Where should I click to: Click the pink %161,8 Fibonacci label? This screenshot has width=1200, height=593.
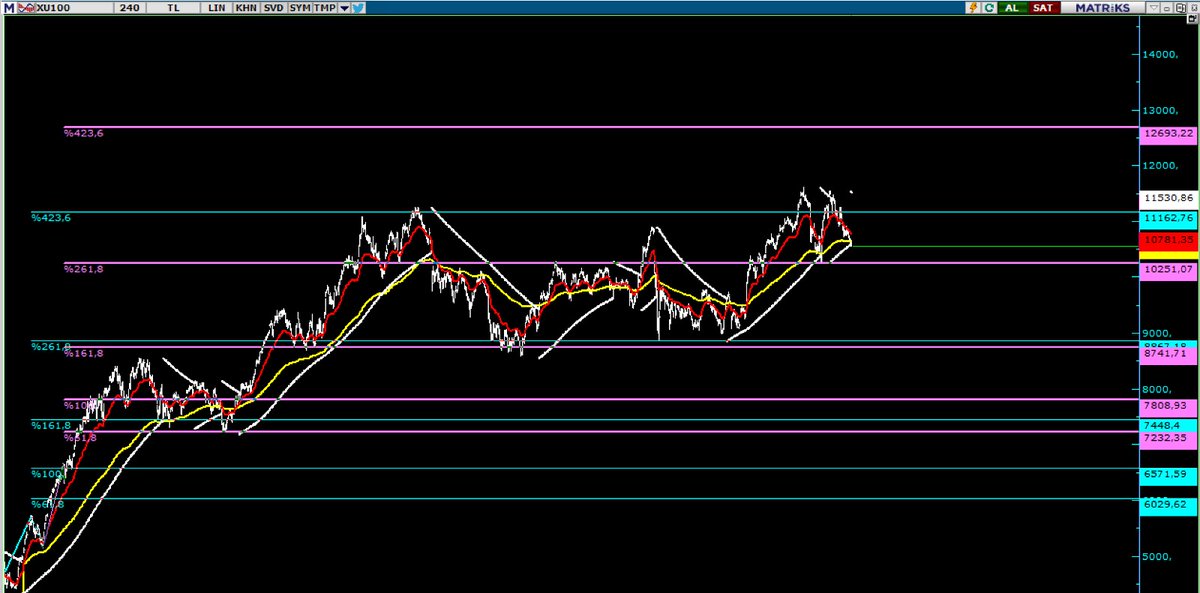click(x=83, y=353)
